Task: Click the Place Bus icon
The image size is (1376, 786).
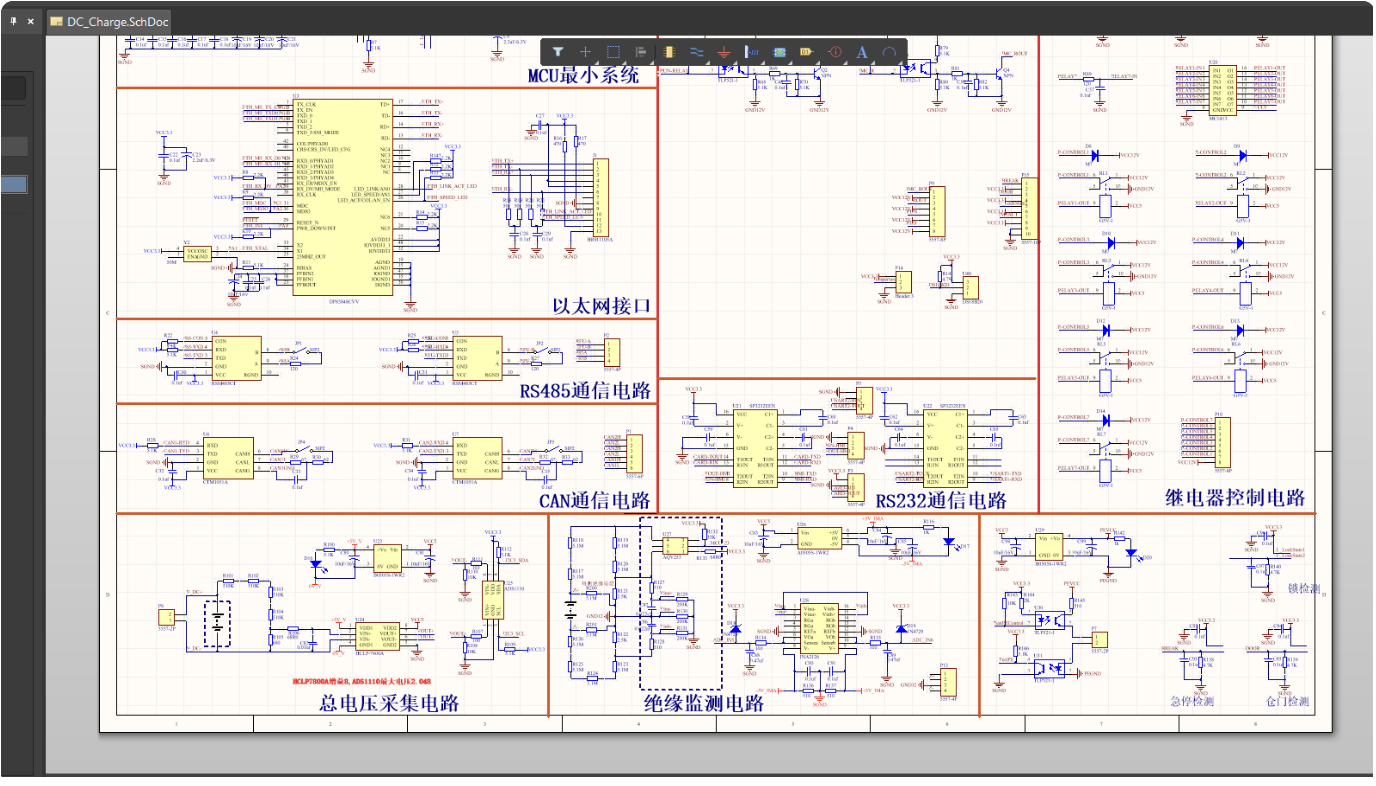Action: 752,52
